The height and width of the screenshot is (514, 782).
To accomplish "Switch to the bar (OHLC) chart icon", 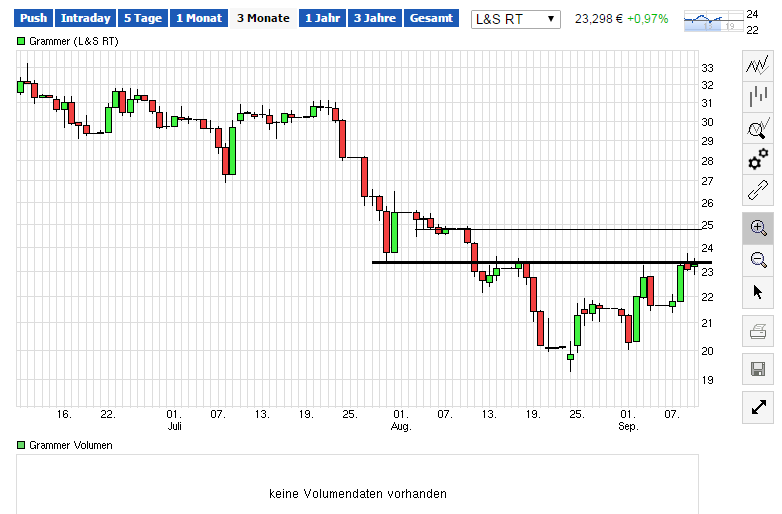I will (x=758, y=96).
